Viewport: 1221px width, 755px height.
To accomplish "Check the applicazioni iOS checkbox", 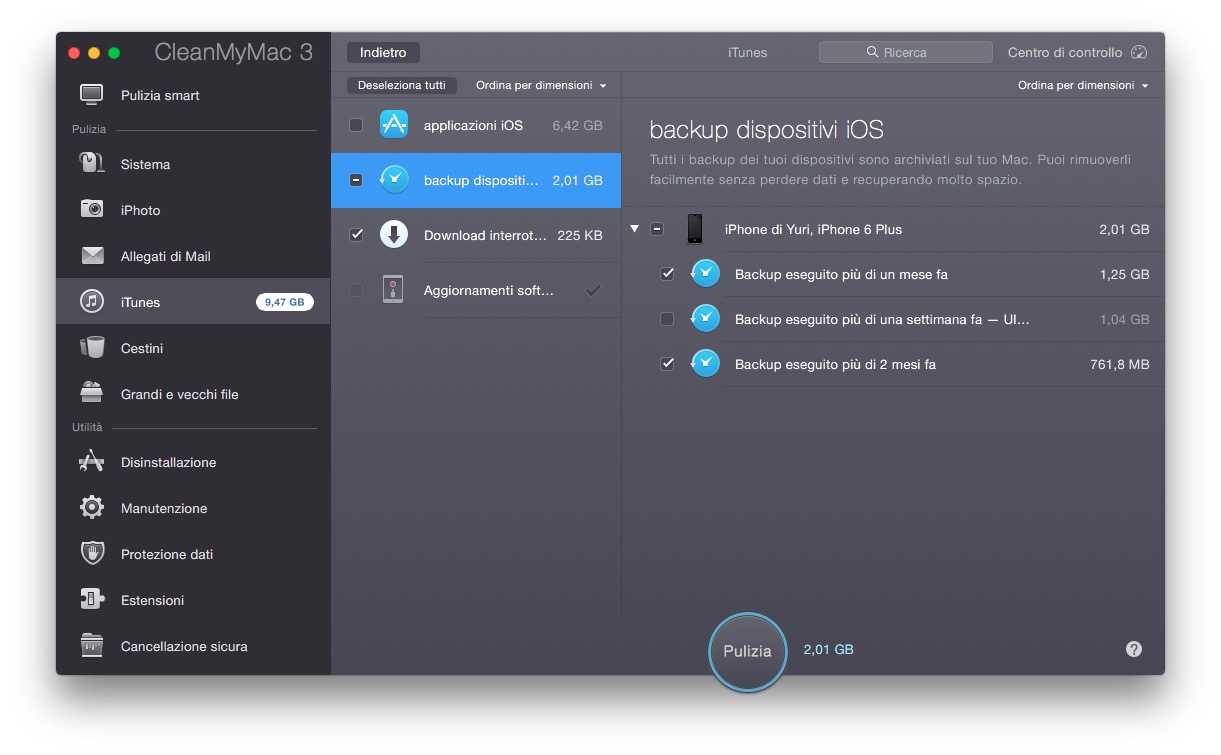I will click(x=356, y=125).
